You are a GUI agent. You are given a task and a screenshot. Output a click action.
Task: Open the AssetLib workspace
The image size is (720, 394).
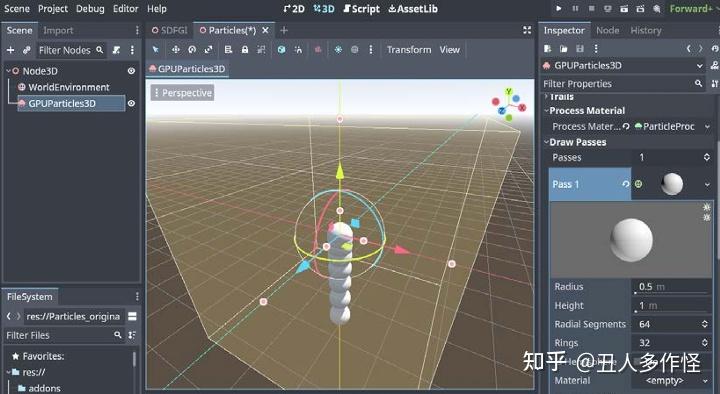point(413,9)
